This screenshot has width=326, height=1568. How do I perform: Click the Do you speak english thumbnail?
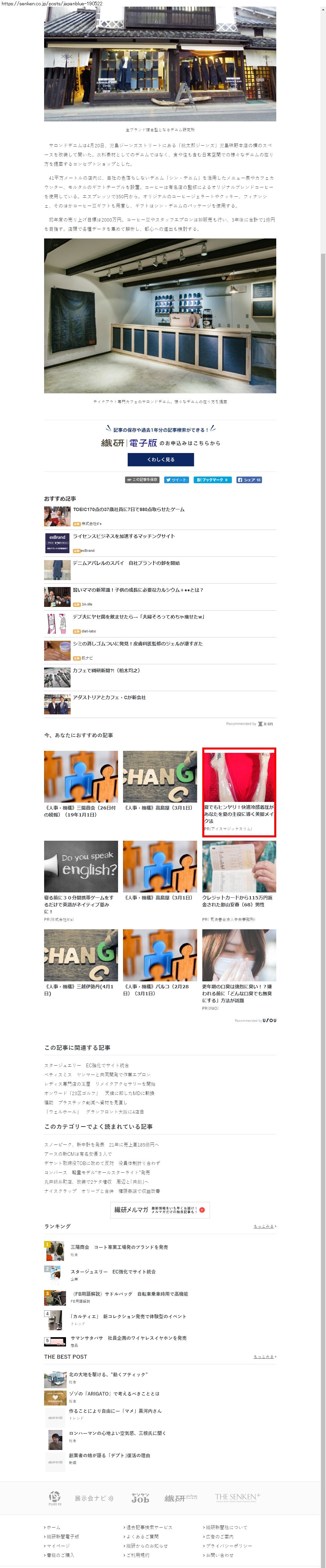[81, 866]
